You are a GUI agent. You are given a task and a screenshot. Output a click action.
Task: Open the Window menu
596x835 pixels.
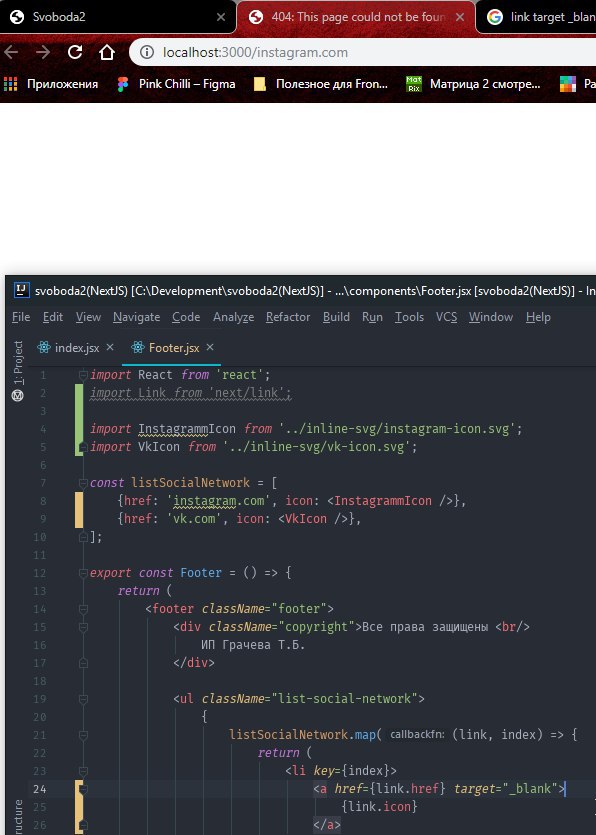[491, 317]
